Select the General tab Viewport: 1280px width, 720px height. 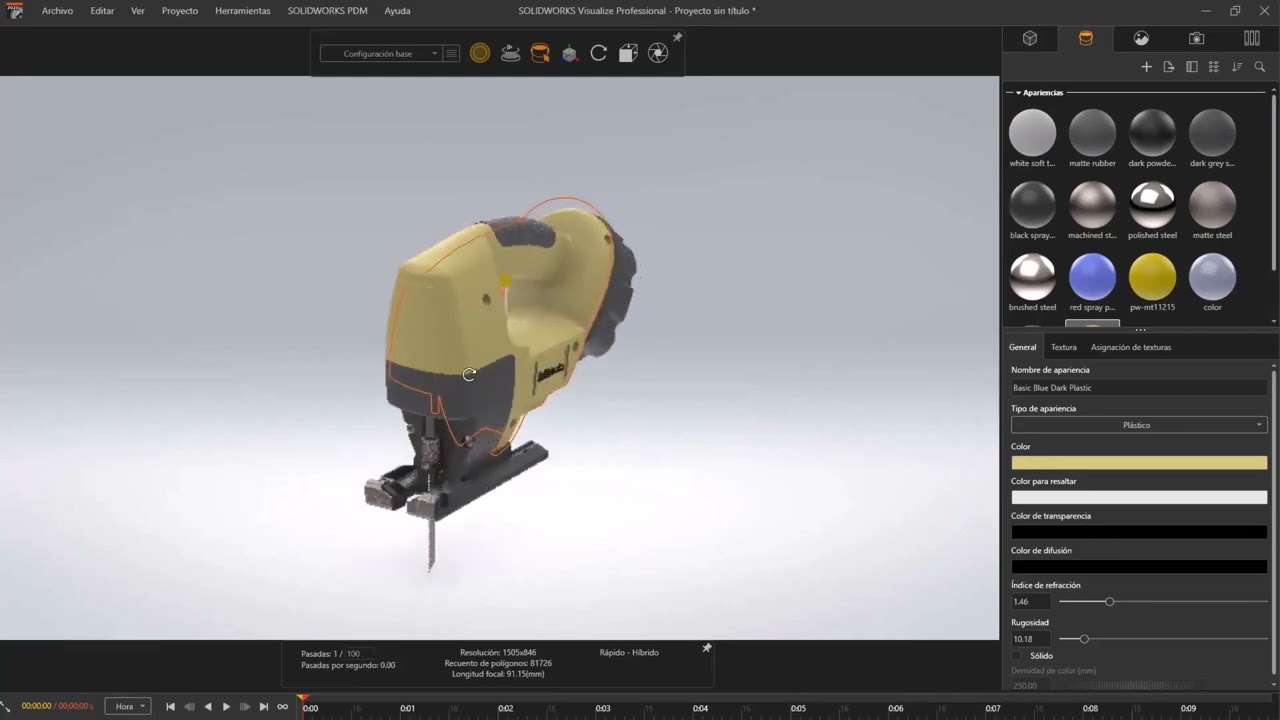1023,347
